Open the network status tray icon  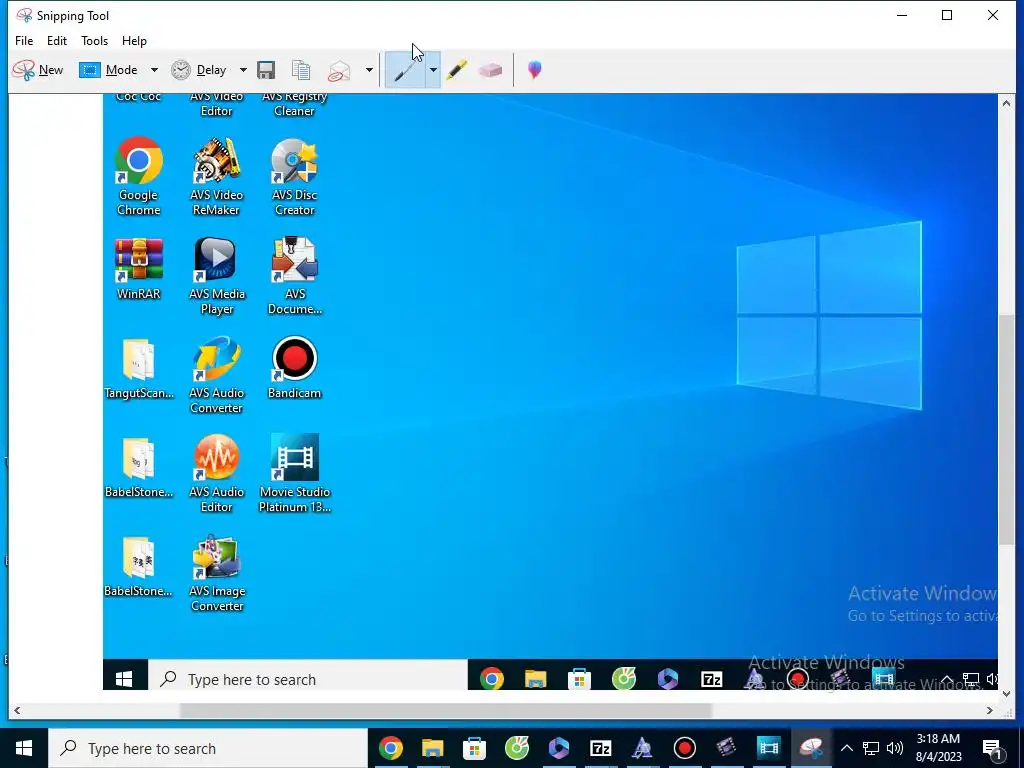pyautogui.click(x=871, y=748)
